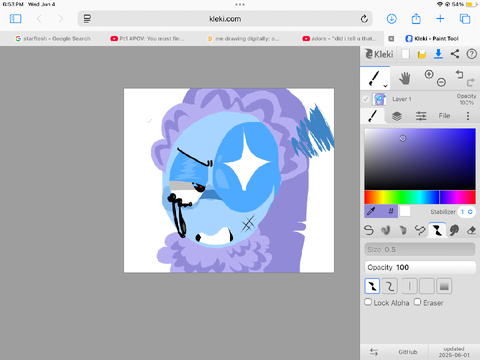480x360 pixels.
Task: Enable the Lock Alpha checkbox
Action: pyautogui.click(x=368, y=302)
